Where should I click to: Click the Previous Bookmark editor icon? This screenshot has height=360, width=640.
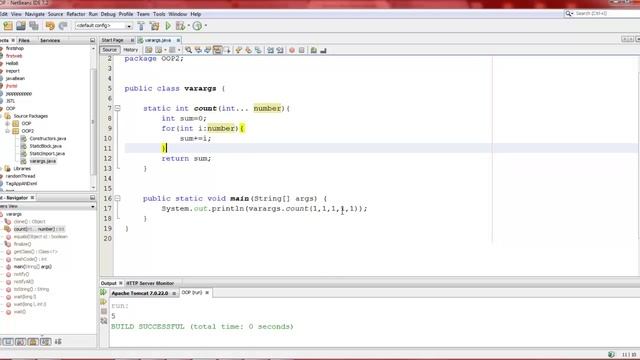239,50
